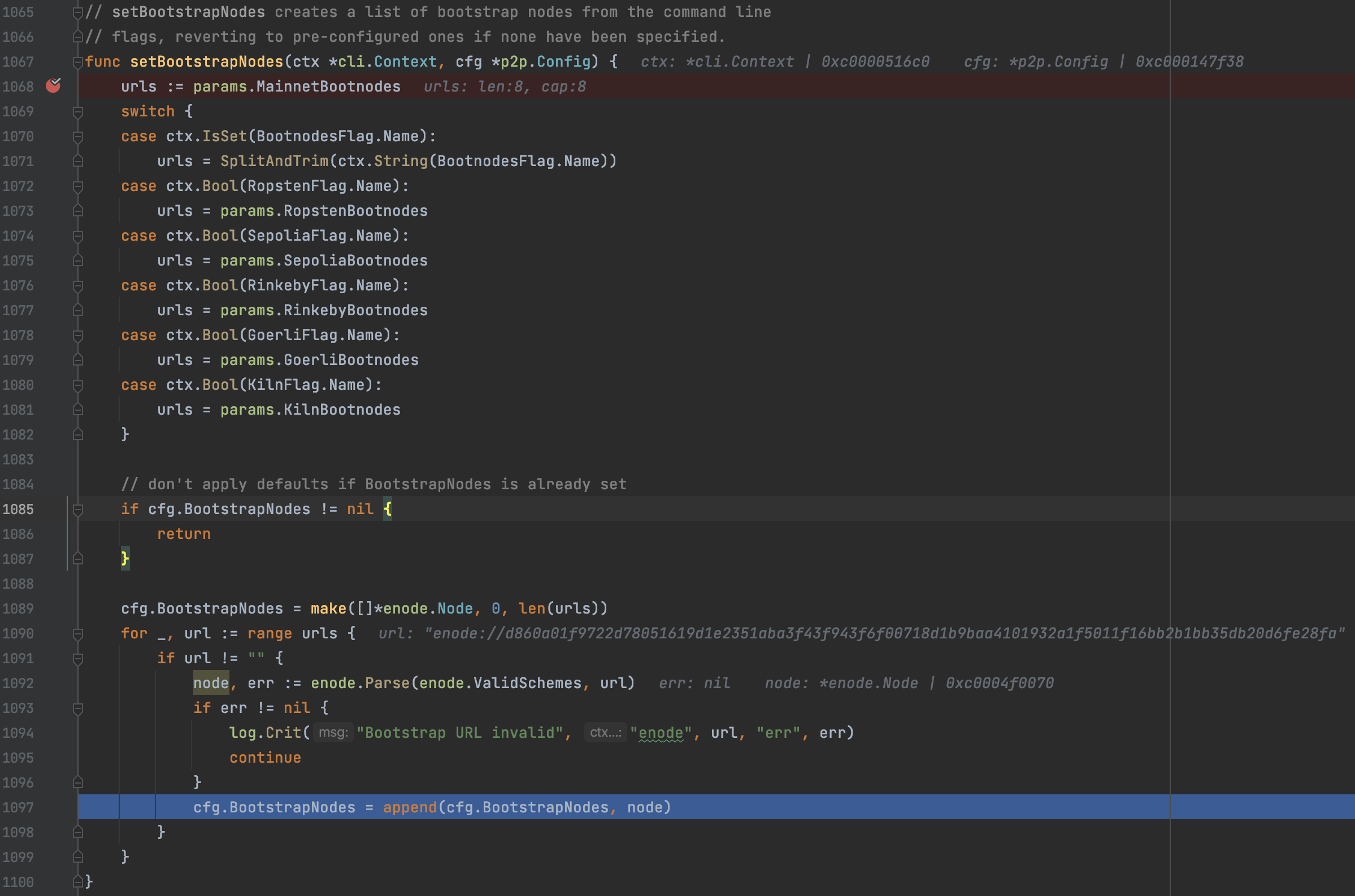
Task: Click the highlighted closing brace on line 1087
Action: (125, 559)
